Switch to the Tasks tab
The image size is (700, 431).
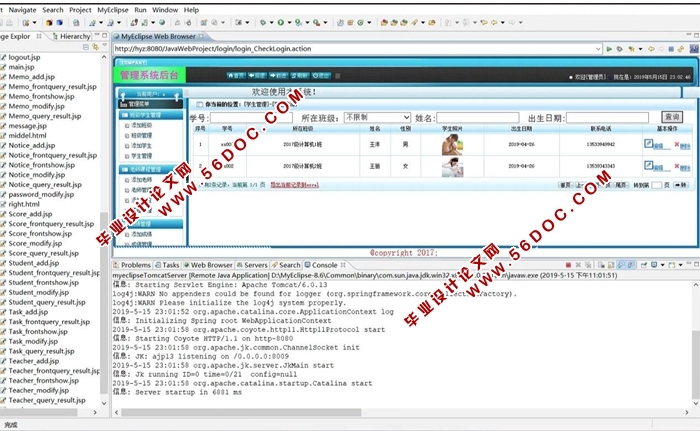coord(167,265)
